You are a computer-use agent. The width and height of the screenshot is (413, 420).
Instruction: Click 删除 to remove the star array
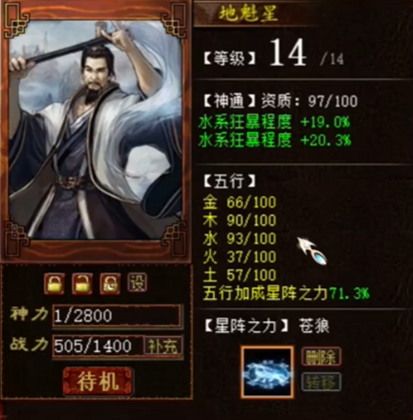pos(321,356)
